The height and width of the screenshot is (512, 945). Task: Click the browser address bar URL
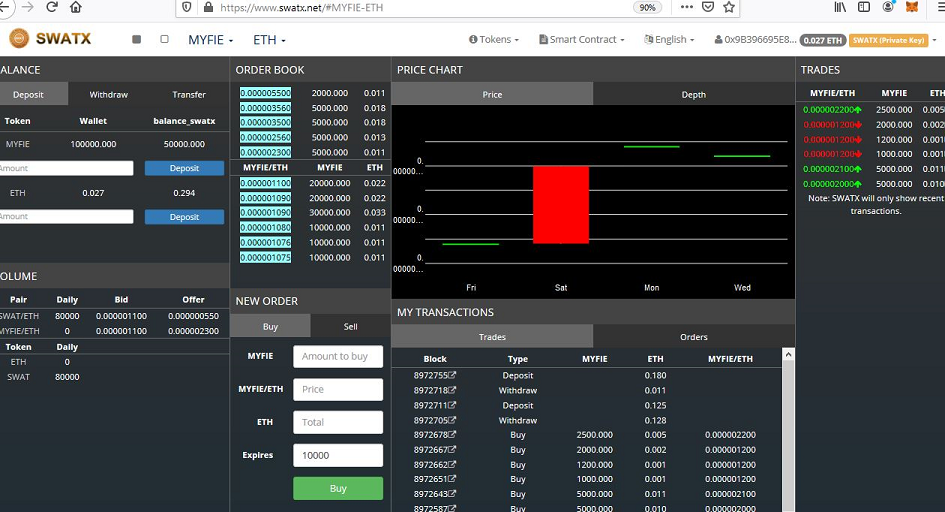301,8
